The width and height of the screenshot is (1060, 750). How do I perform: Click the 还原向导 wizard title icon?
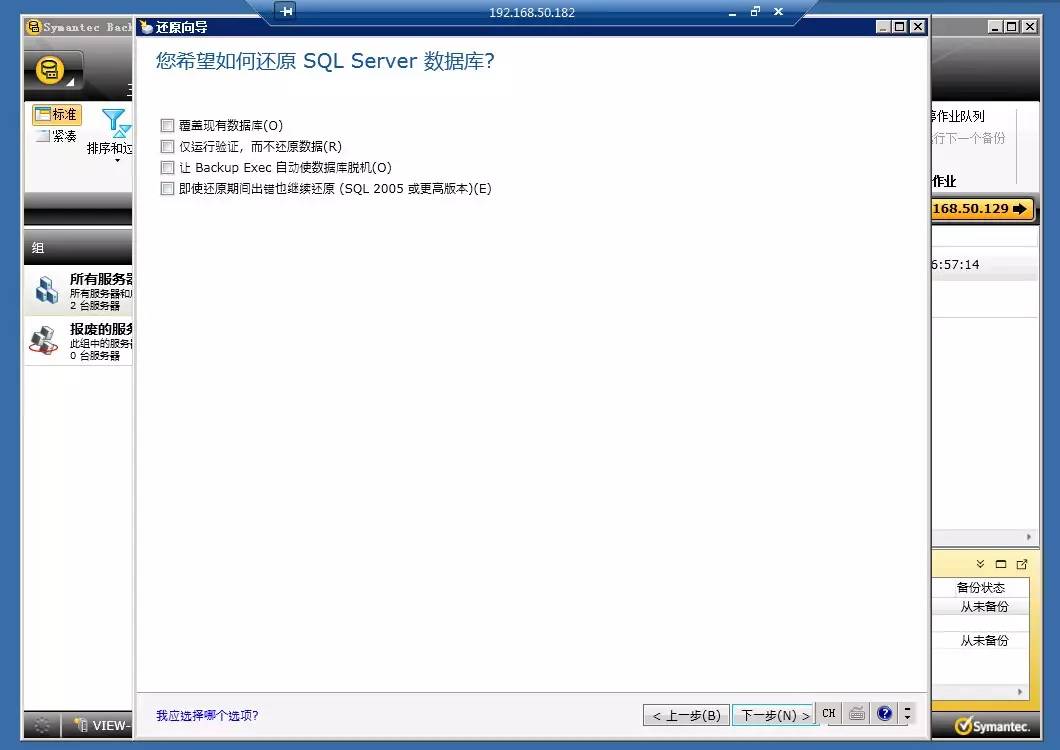[145, 27]
